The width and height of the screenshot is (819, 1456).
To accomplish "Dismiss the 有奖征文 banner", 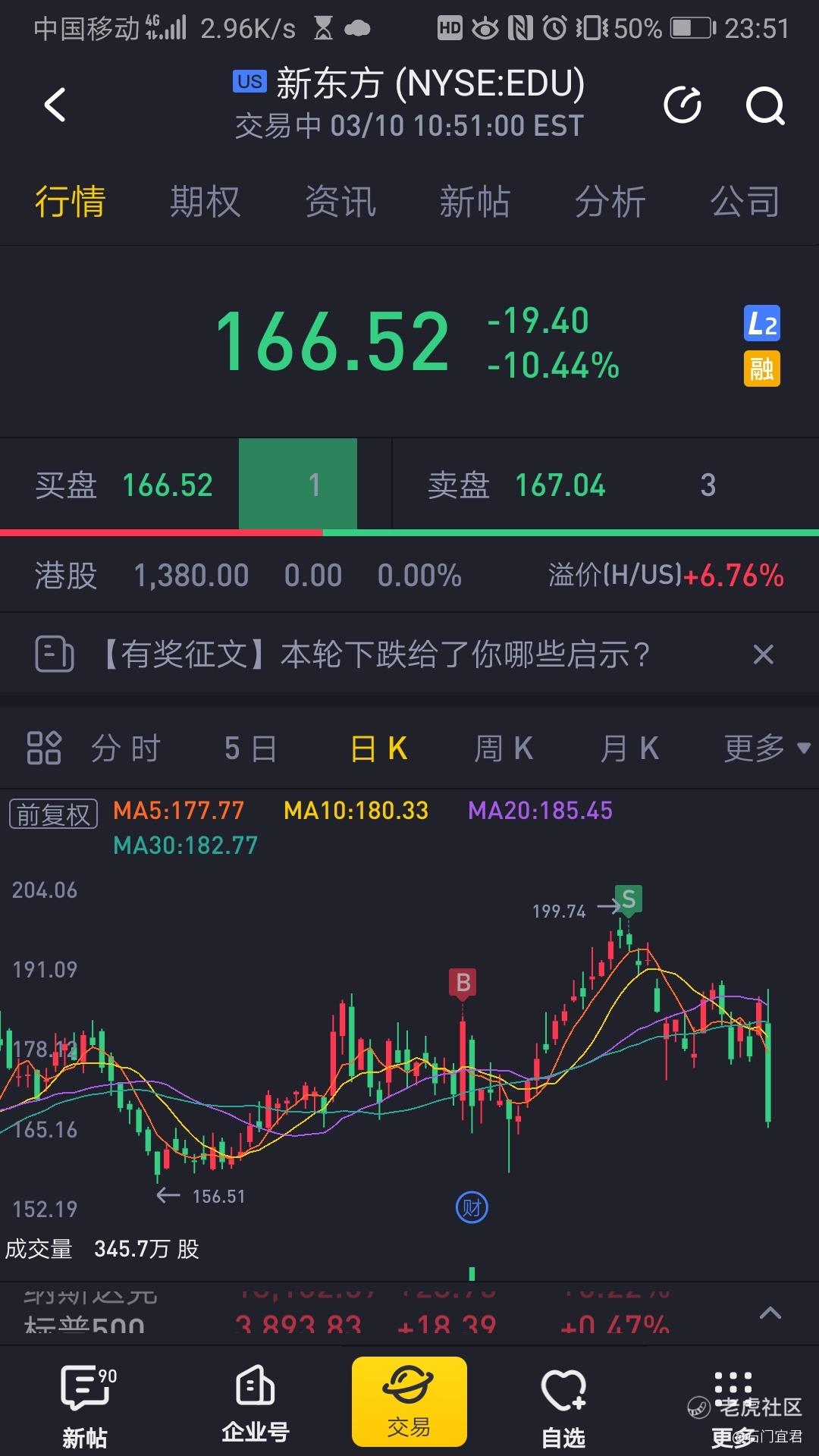I will (763, 654).
